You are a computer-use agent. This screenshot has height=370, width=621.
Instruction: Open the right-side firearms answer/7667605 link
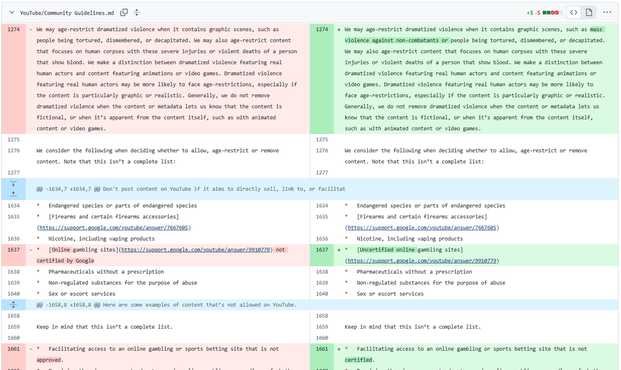(422, 228)
